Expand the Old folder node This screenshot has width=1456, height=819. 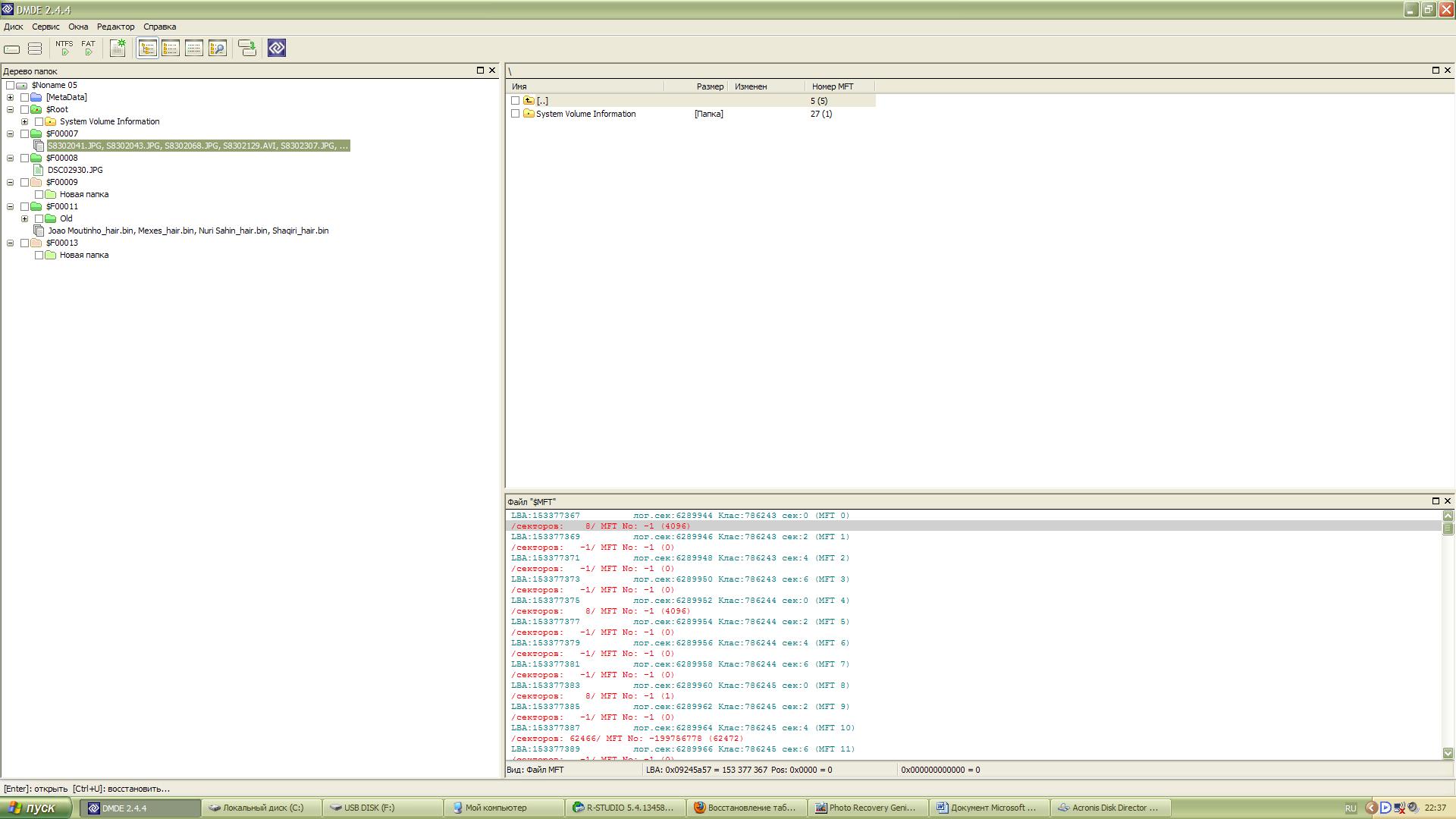[25, 219]
